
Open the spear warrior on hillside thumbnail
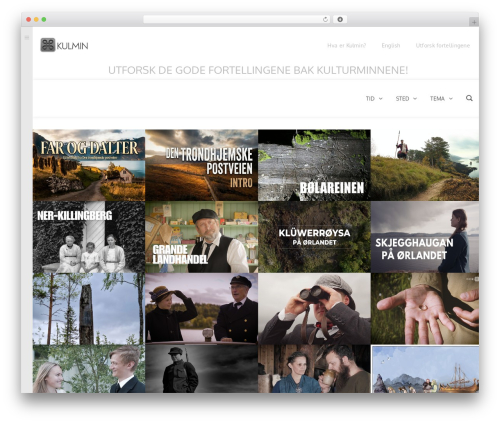(425, 165)
